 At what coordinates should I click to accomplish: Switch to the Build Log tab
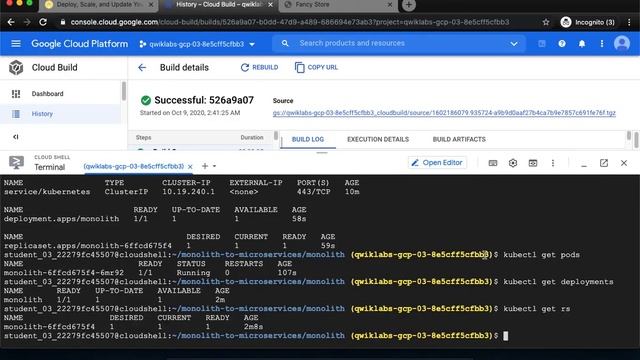[308, 139]
